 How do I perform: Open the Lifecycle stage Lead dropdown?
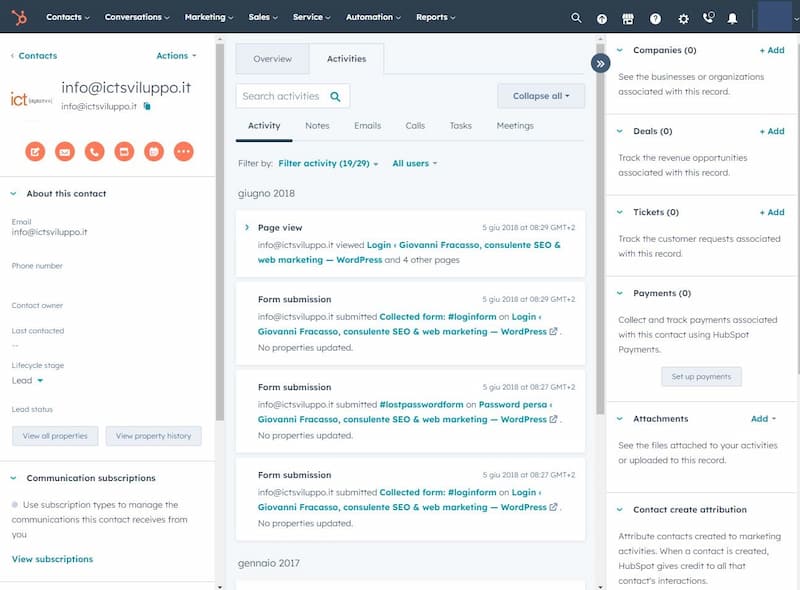(28, 381)
